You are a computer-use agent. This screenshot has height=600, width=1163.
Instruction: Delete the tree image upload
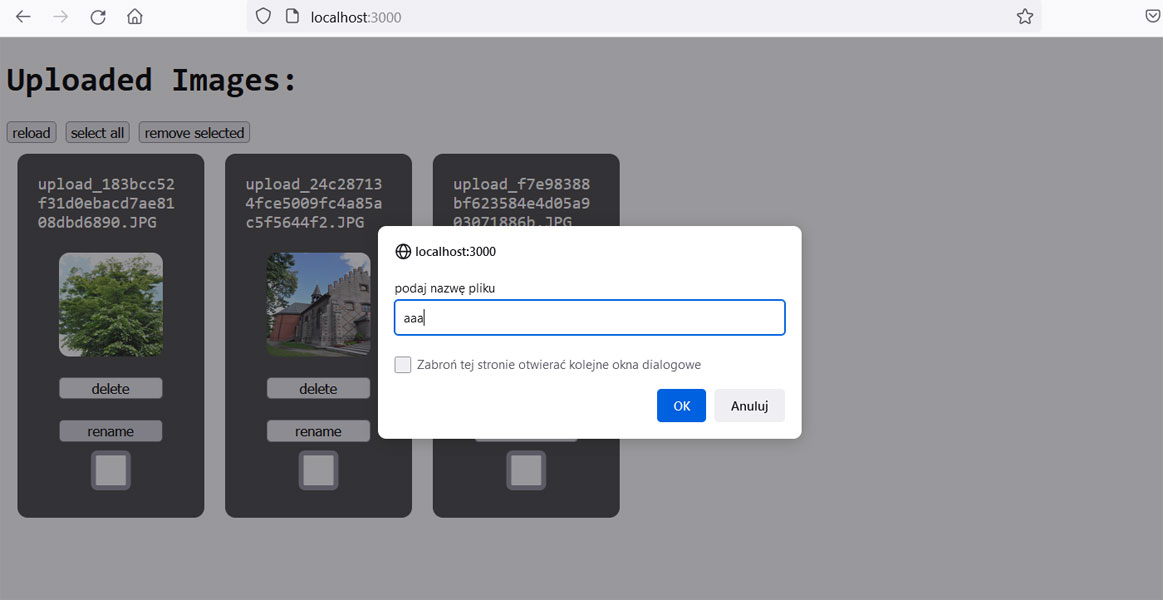pyautogui.click(x=111, y=389)
